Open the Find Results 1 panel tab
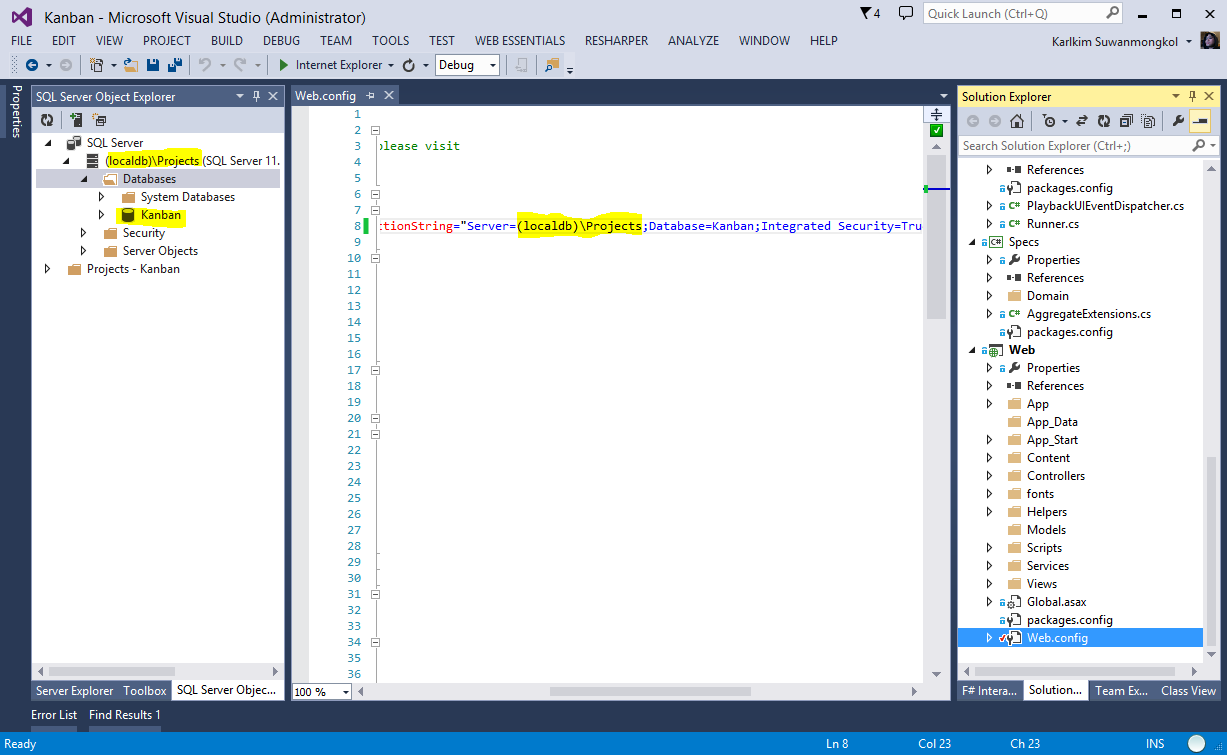The width and height of the screenshot is (1227, 755). pos(125,715)
